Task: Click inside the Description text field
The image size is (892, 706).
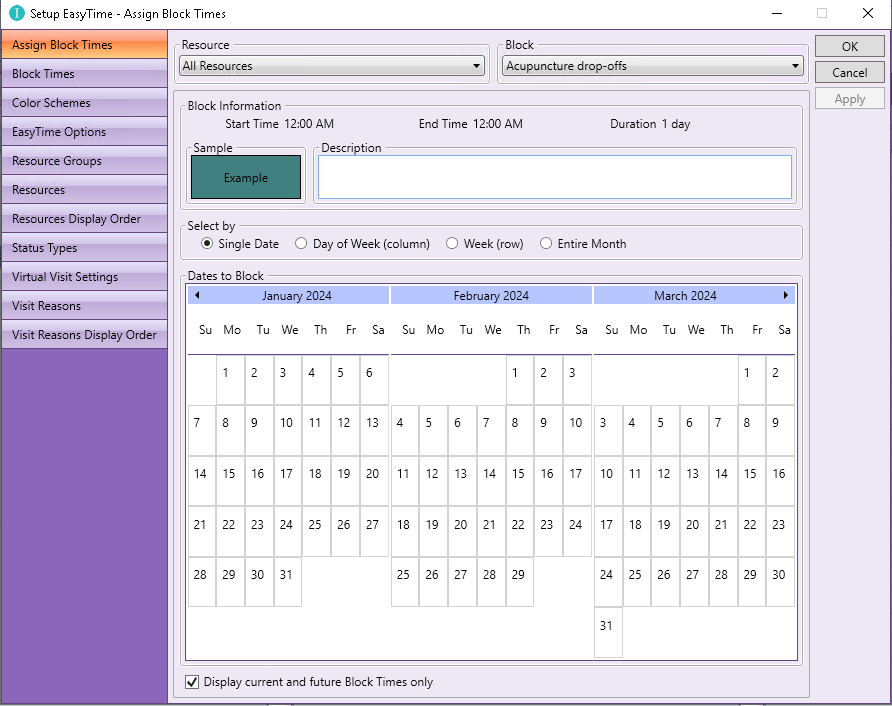Action: (554, 178)
